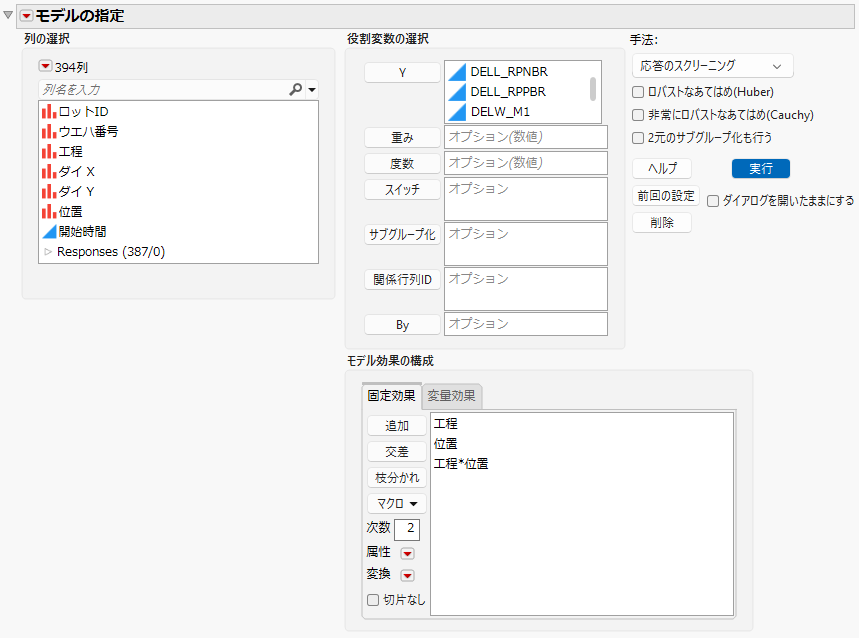This screenshot has width=859, height=638.
Task: Click the スイッチ role button
Action: point(402,189)
